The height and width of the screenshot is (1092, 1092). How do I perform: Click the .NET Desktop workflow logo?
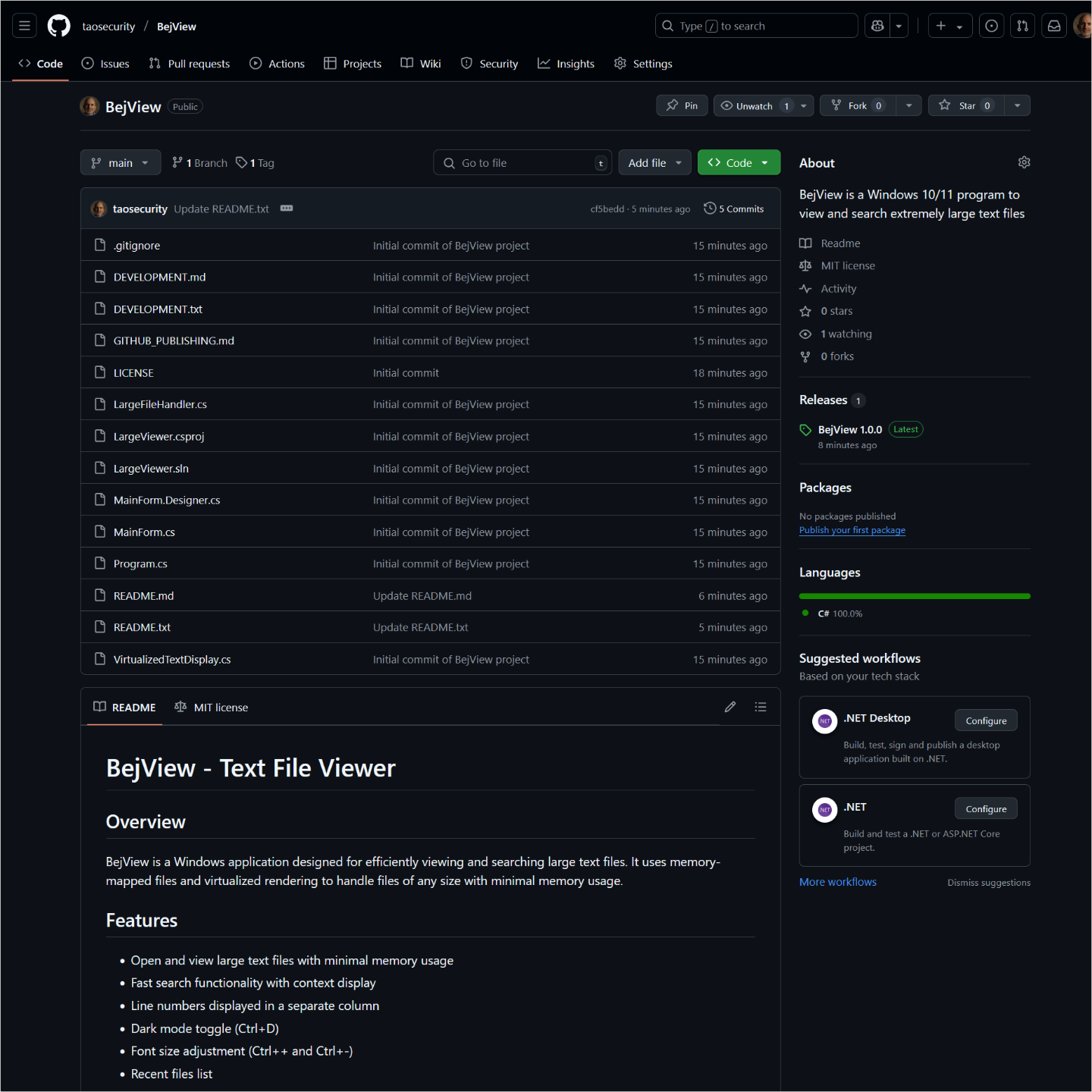825,721
